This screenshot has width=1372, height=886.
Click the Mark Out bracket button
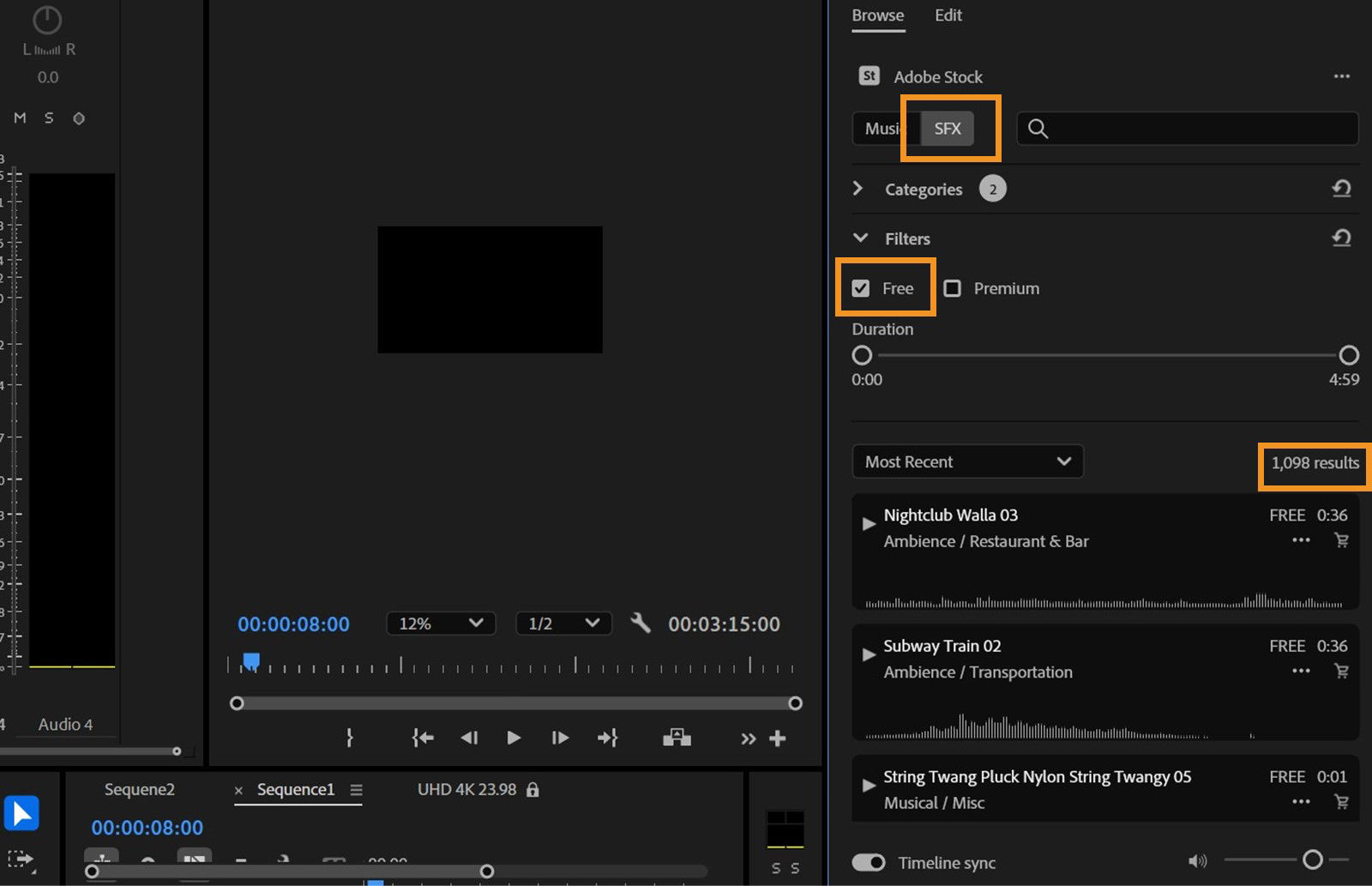[x=349, y=738]
